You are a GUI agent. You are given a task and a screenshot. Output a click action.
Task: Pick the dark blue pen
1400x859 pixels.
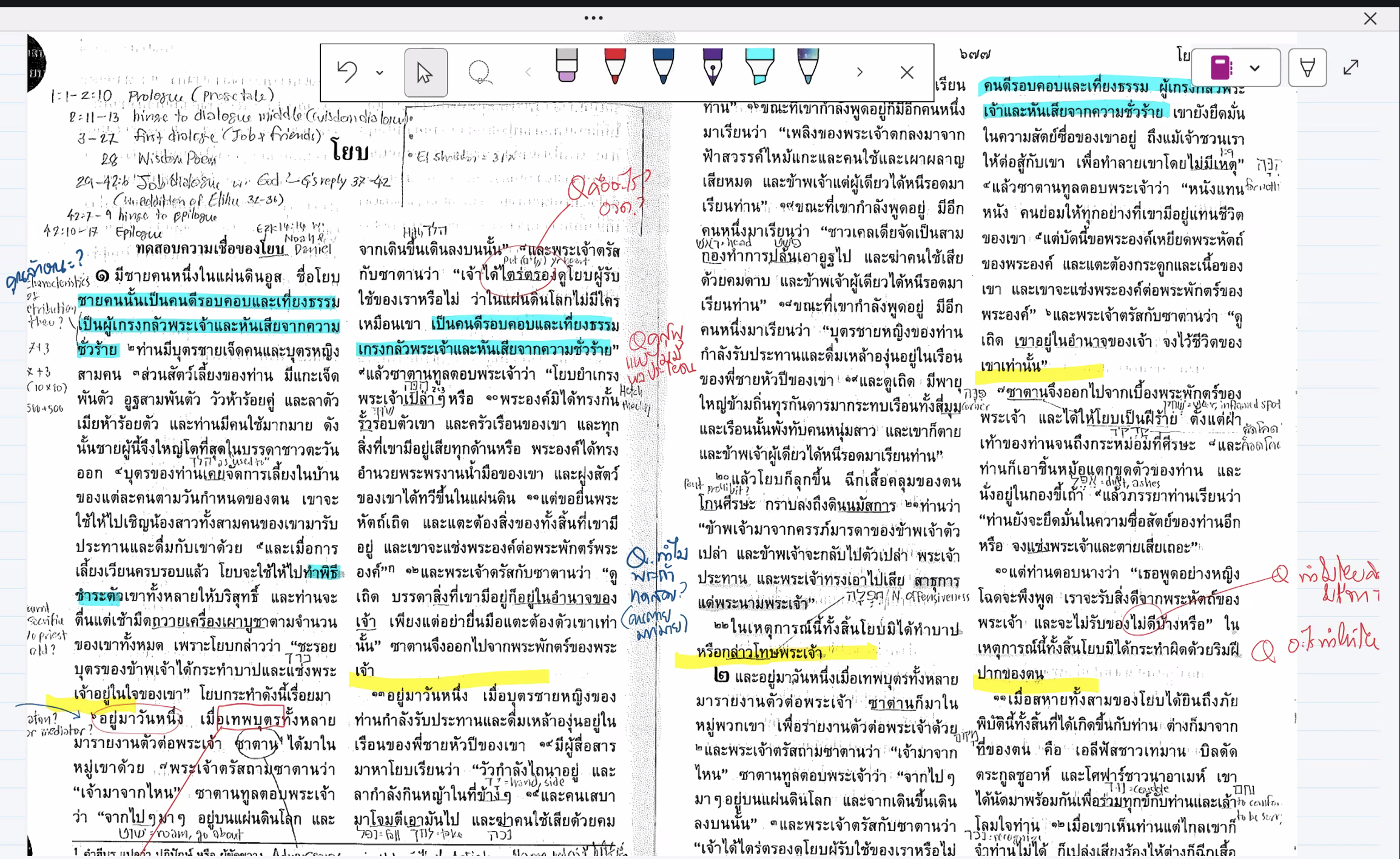(x=663, y=66)
